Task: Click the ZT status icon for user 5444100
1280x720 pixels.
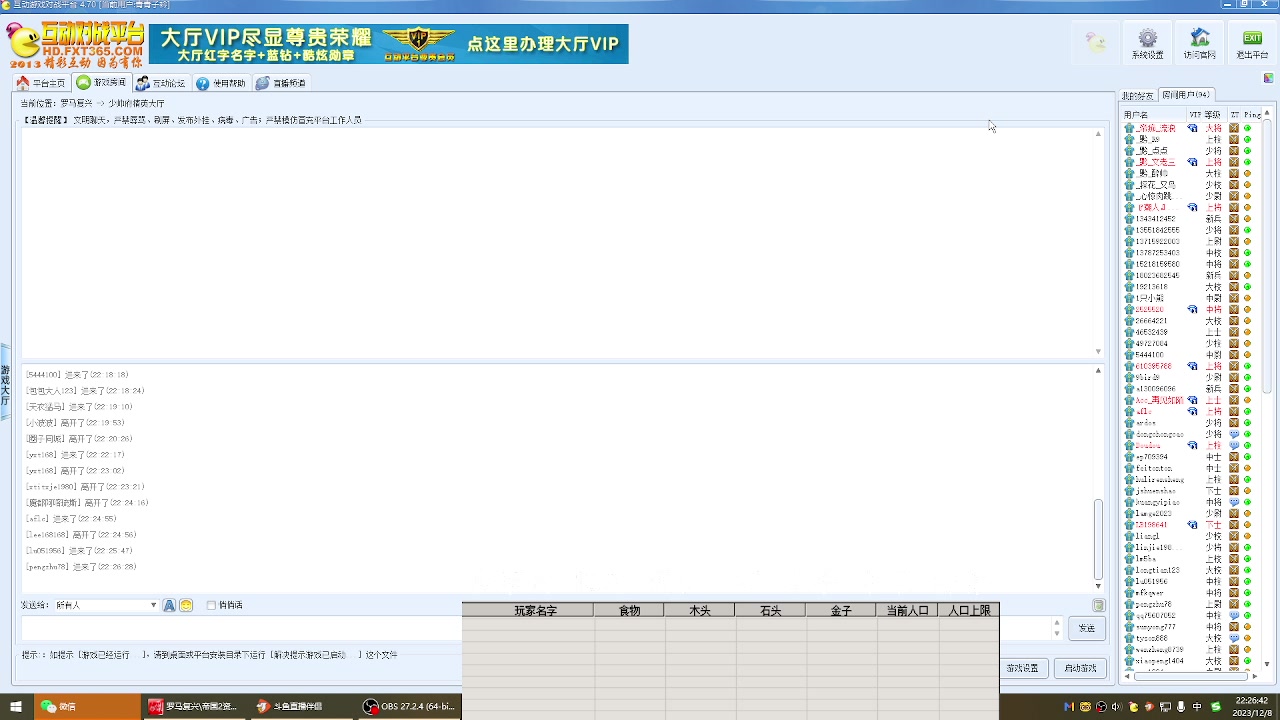Action: (x=1234, y=355)
